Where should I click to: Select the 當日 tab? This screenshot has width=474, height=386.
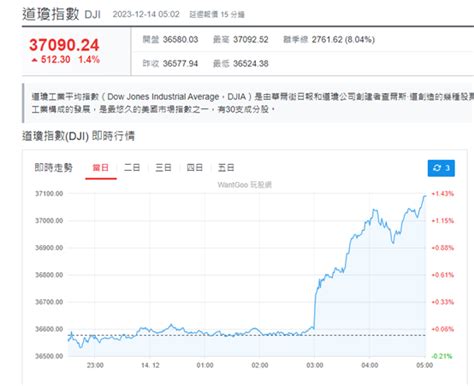tap(101, 168)
